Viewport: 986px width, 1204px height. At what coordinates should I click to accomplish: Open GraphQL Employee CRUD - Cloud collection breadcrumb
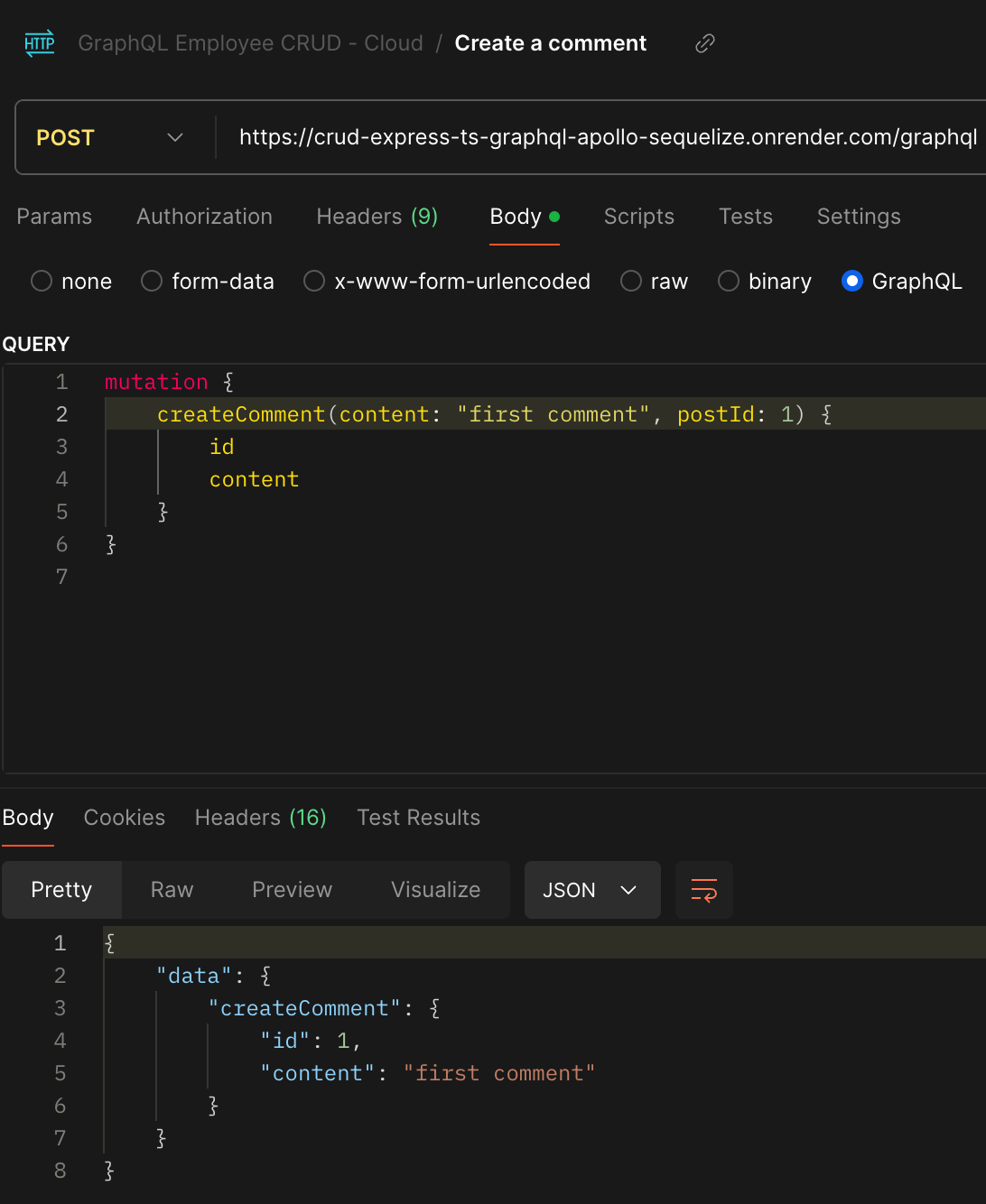[250, 43]
